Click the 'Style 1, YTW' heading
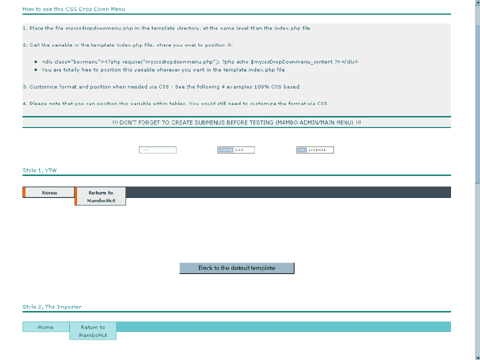The image size is (480, 360). click(x=40, y=170)
